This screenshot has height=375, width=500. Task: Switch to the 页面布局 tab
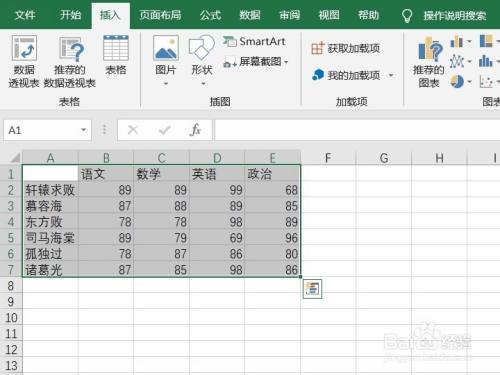pyautogui.click(x=160, y=15)
